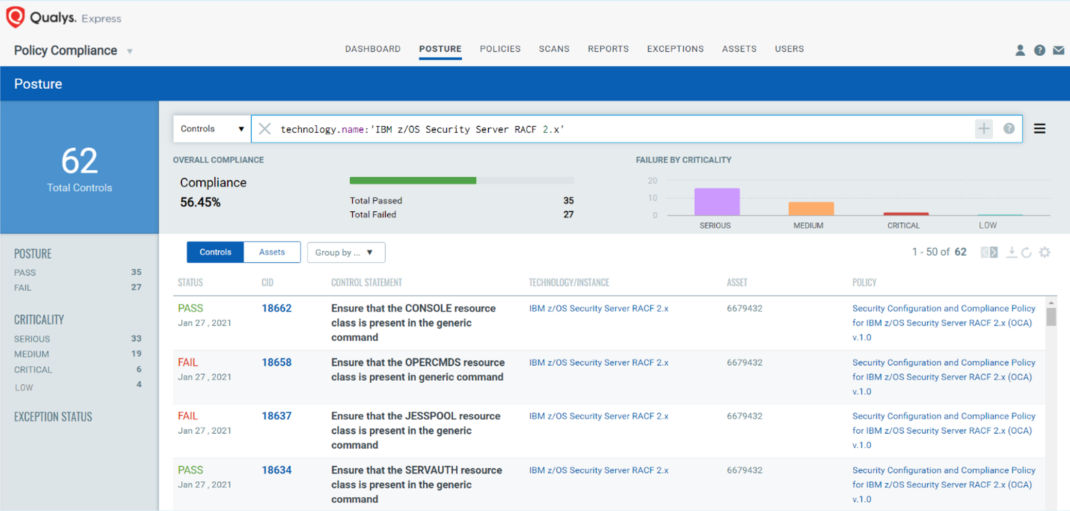The width and height of the screenshot is (1070, 511).
Task: Click the Total Failed count 27
Action: click(568, 214)
